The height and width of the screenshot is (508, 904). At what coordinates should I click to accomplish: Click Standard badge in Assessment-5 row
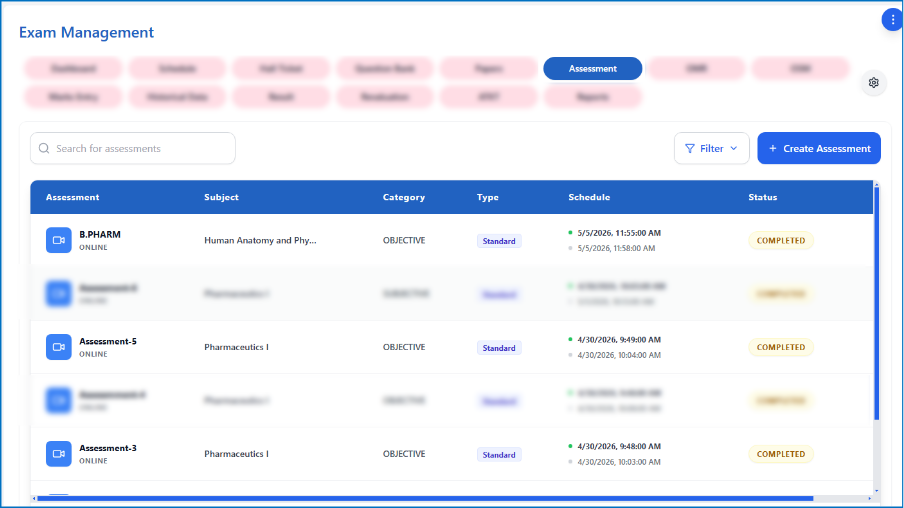(499, 348)
